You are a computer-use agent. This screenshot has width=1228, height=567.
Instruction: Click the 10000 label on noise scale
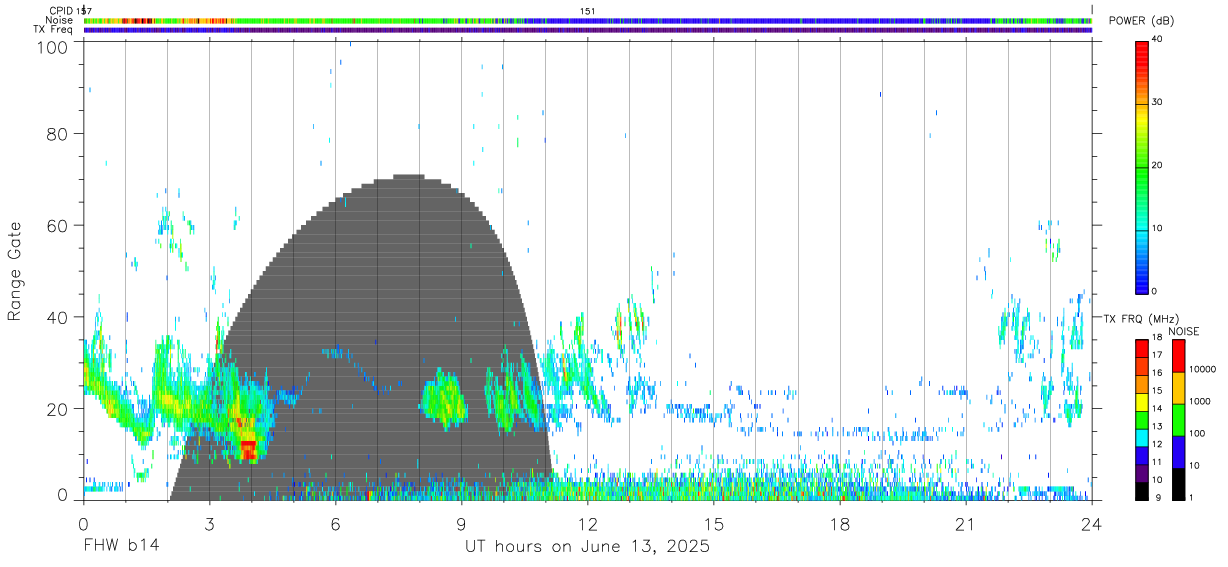(1203, 369)
